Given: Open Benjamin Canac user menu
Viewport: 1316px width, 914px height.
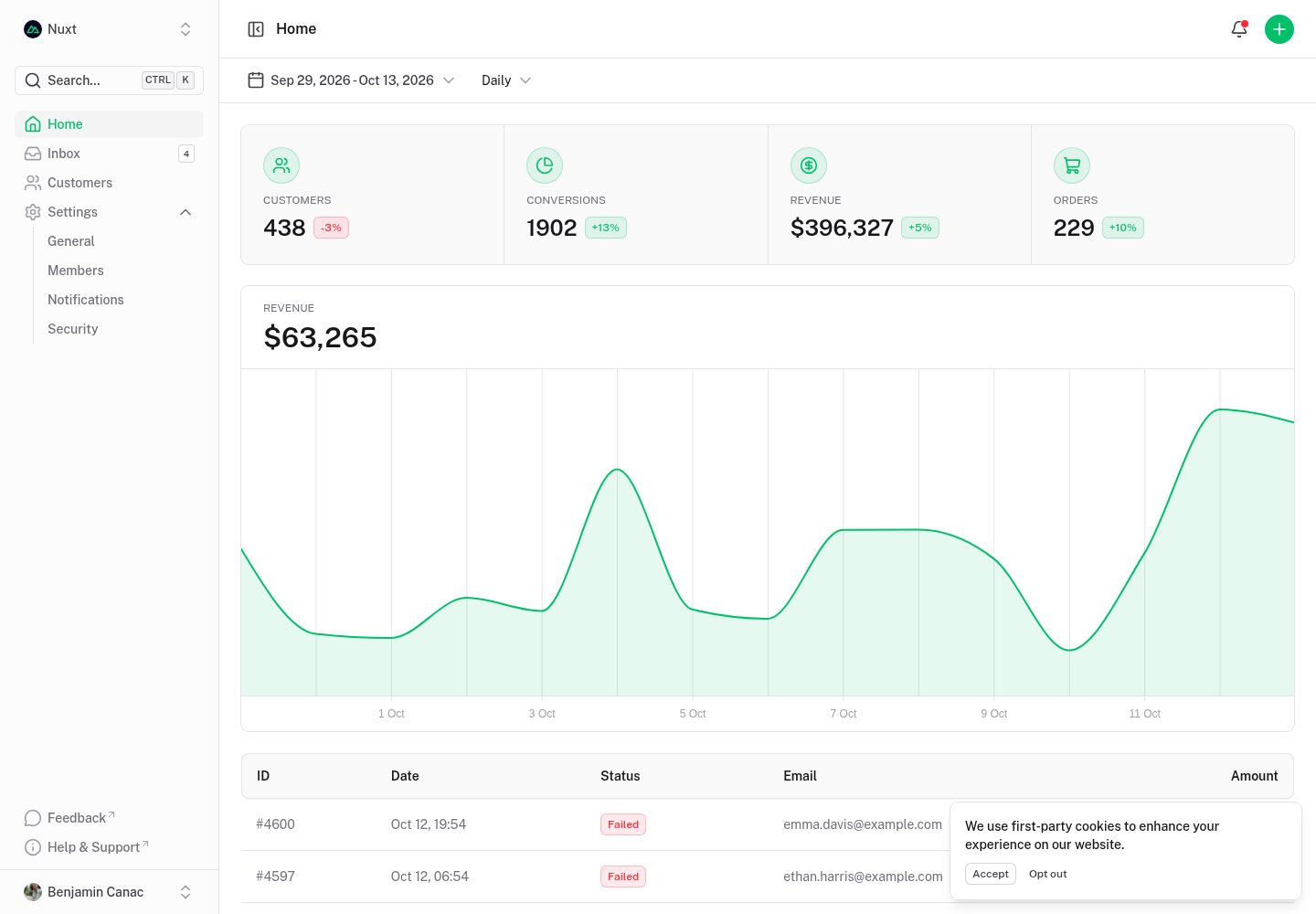Looking at the screenshot, I should coord(110,892).
